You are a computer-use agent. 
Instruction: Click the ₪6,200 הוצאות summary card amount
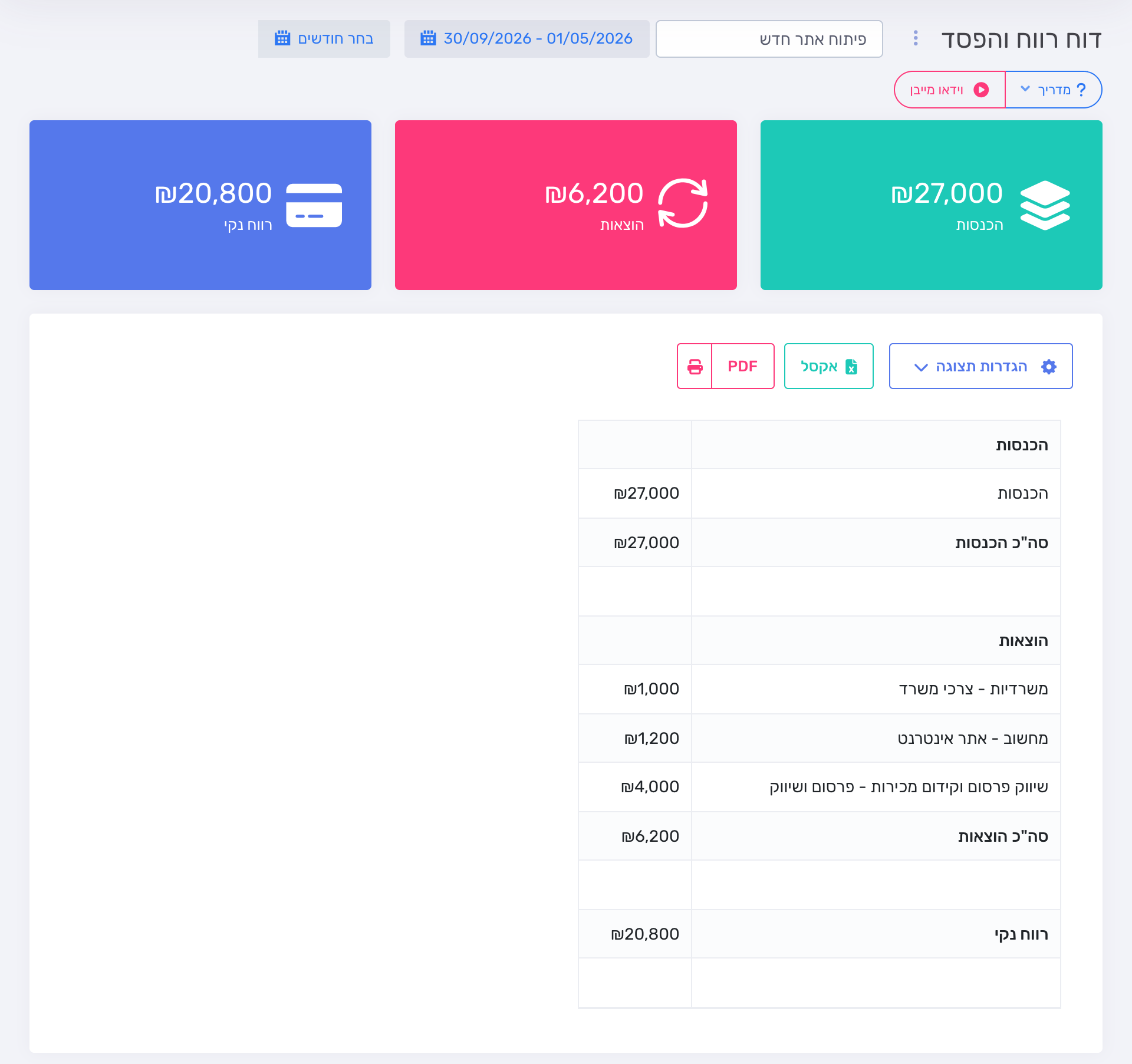point(594,193)
